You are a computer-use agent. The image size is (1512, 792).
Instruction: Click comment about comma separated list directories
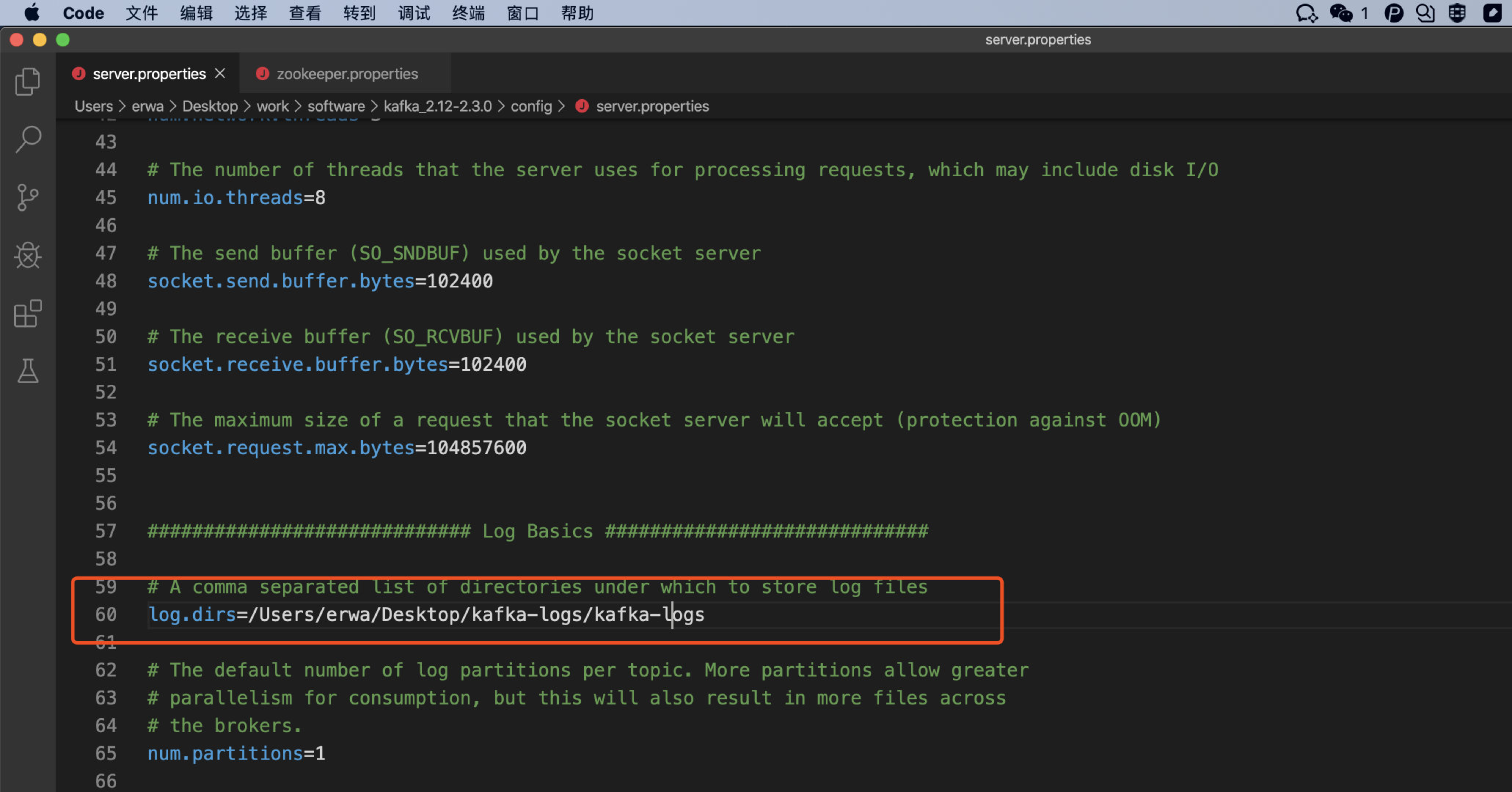coord(538,587)
